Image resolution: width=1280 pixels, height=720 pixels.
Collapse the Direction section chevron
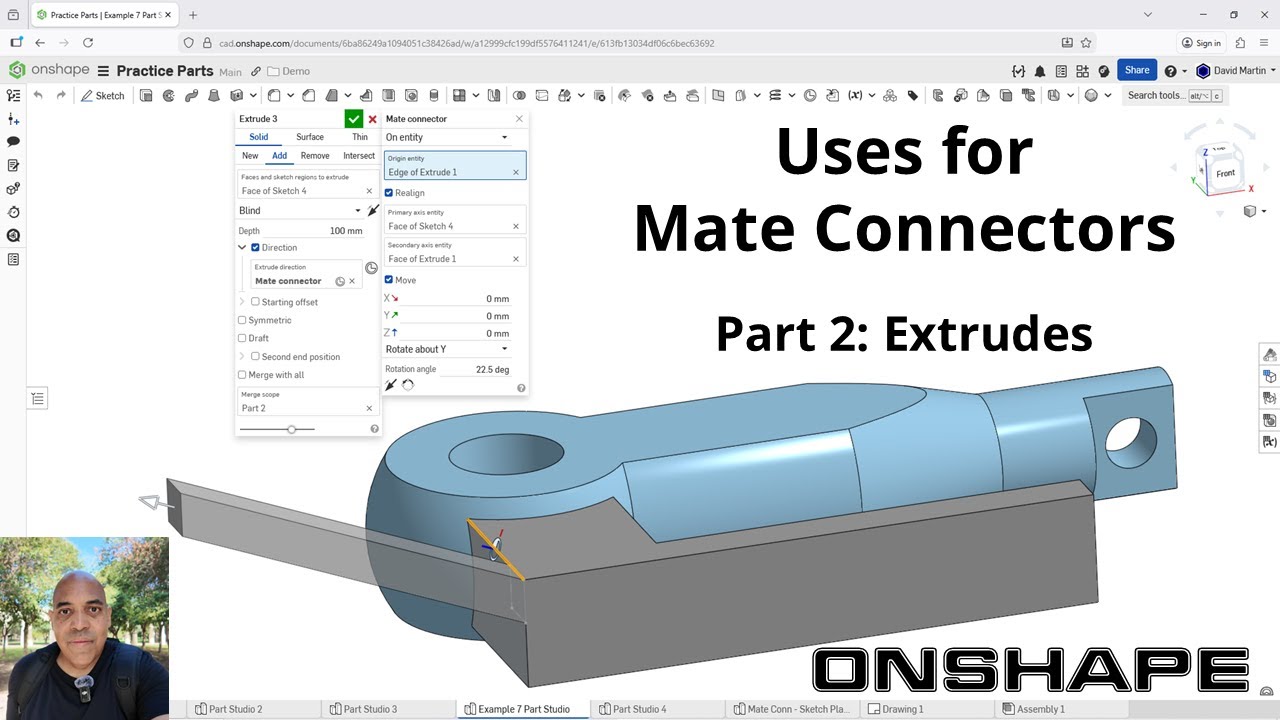[x=242, y=247]
